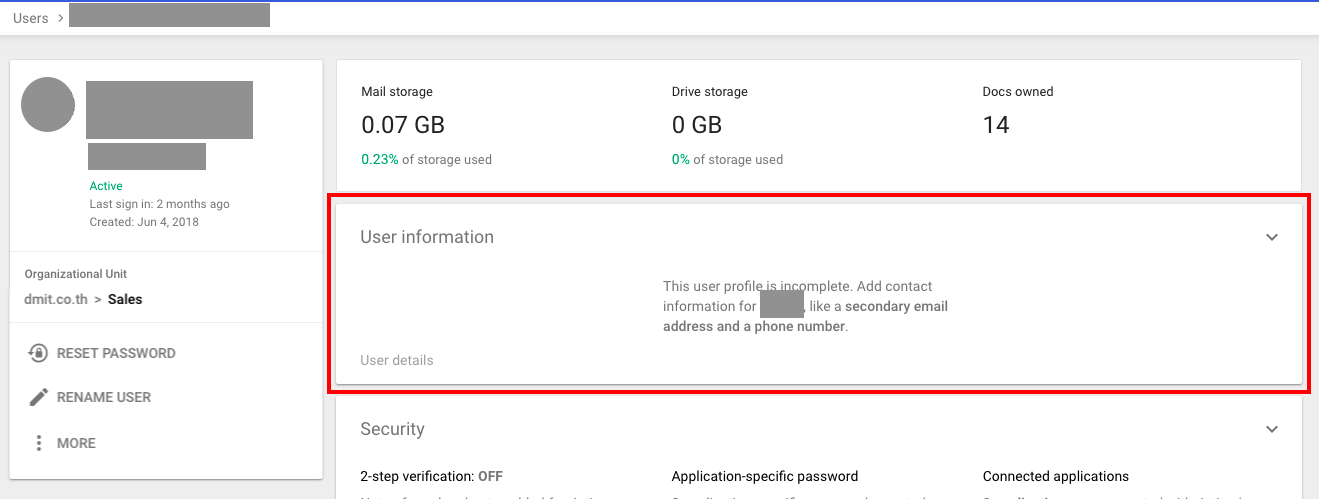Click the breadcrumb arrow separator after Users

60,18
